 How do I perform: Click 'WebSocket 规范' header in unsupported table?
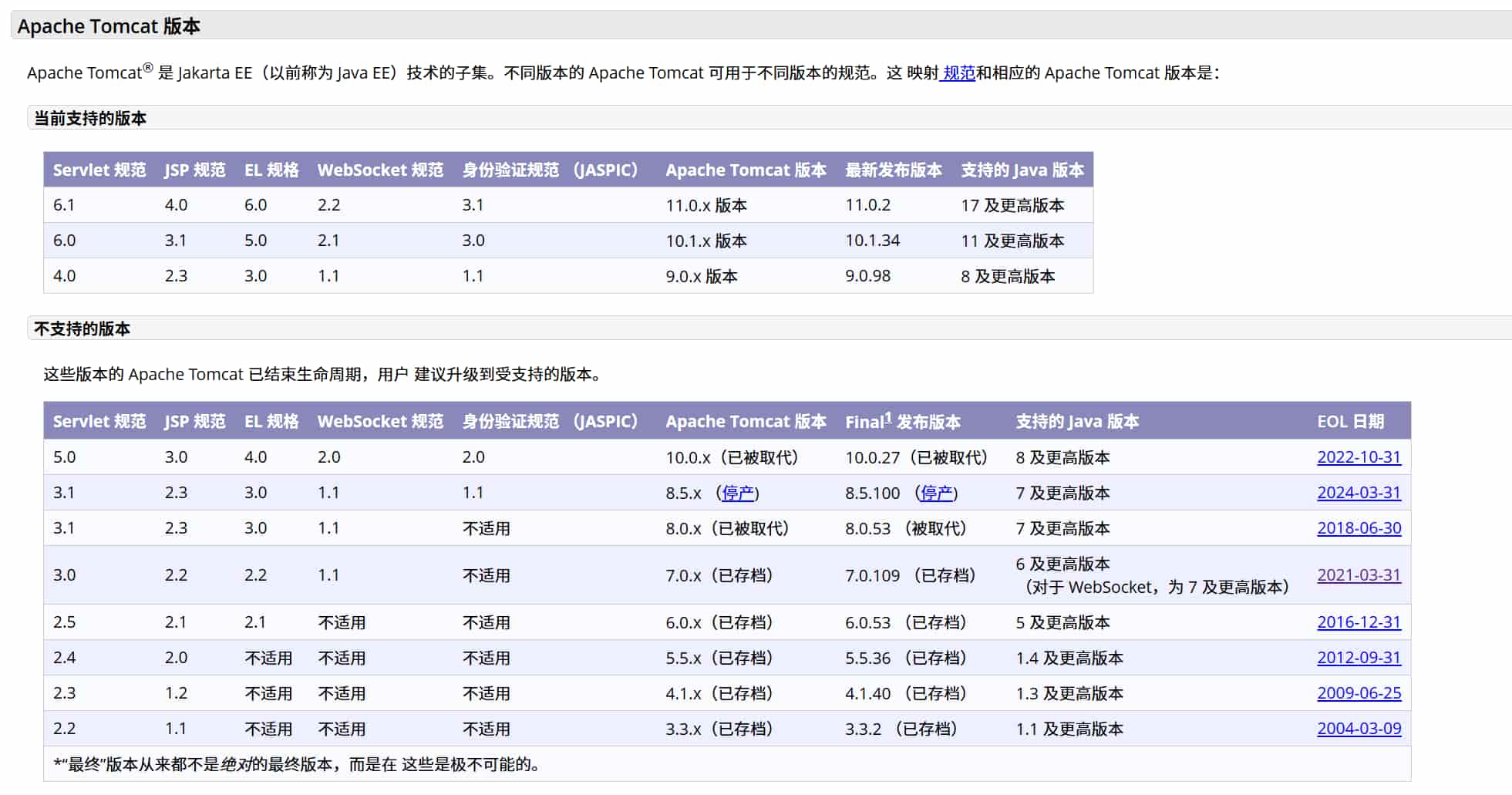point(380,422)
